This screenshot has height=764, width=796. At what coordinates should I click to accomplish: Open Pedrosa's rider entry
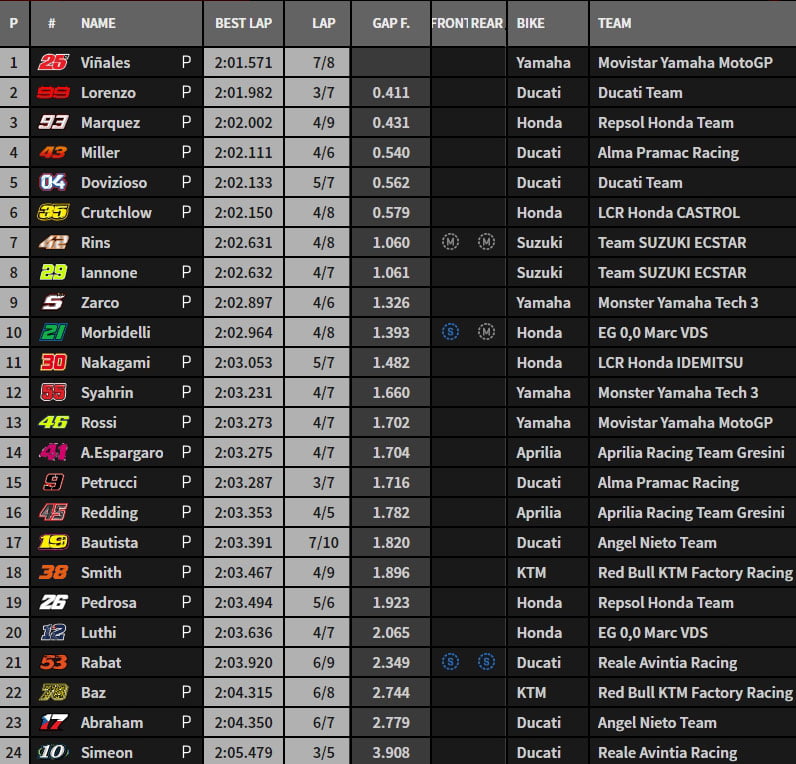[x=108, y=602]
